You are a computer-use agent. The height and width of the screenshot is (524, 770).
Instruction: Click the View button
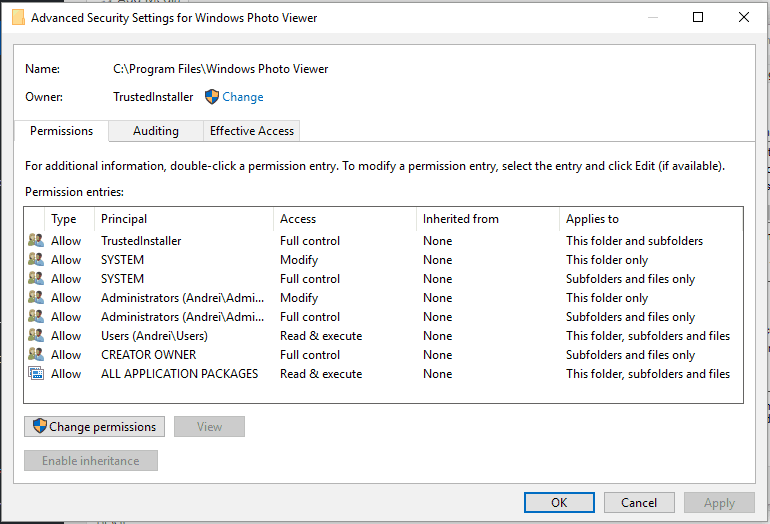click(209, 427)
